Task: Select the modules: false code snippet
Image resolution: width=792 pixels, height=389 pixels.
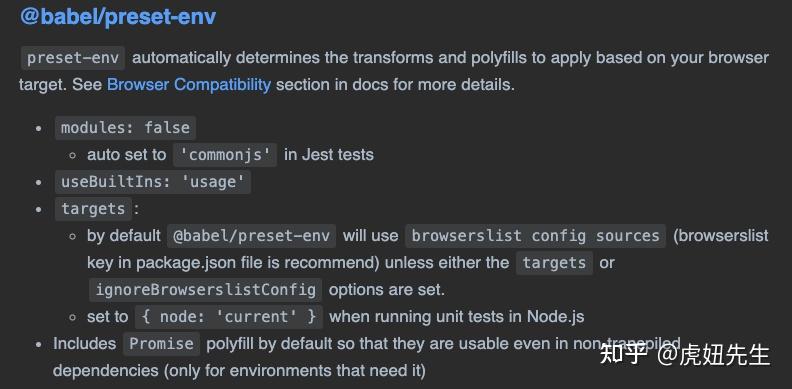Action: coord(125,128)
